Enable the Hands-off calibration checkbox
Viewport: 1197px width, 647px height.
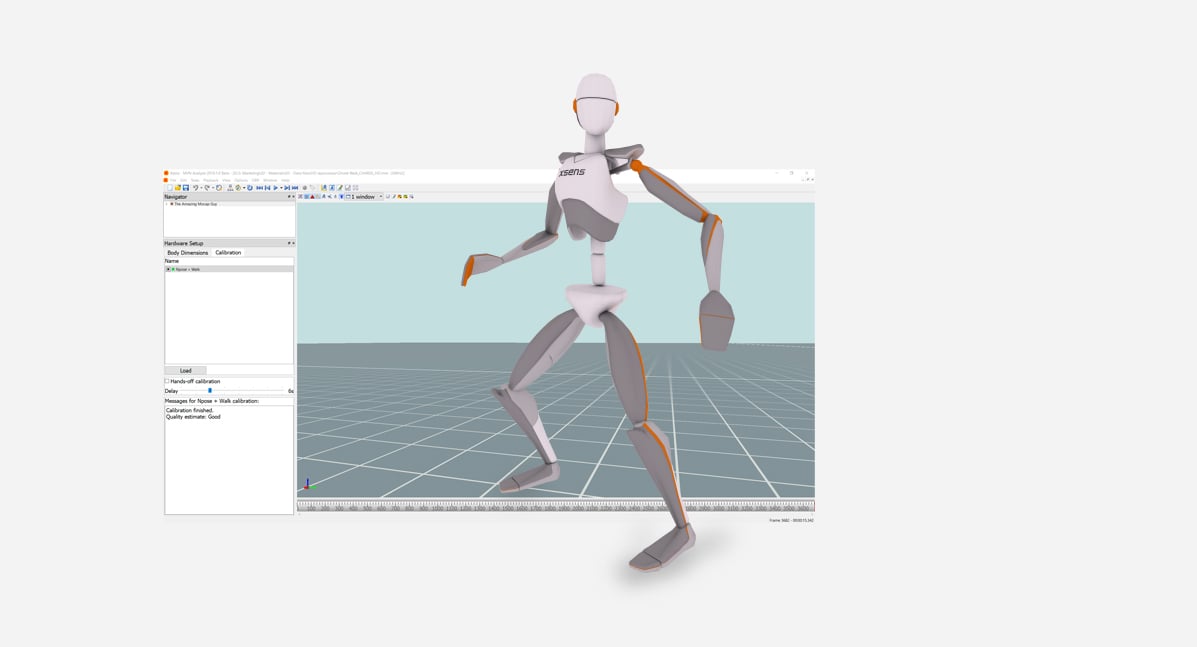tap(166, 381)
